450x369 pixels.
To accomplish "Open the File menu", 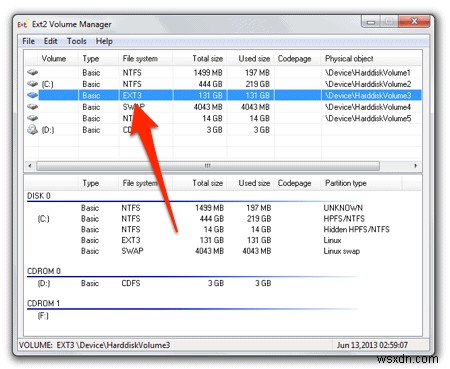I will click(x=28, y=41).
